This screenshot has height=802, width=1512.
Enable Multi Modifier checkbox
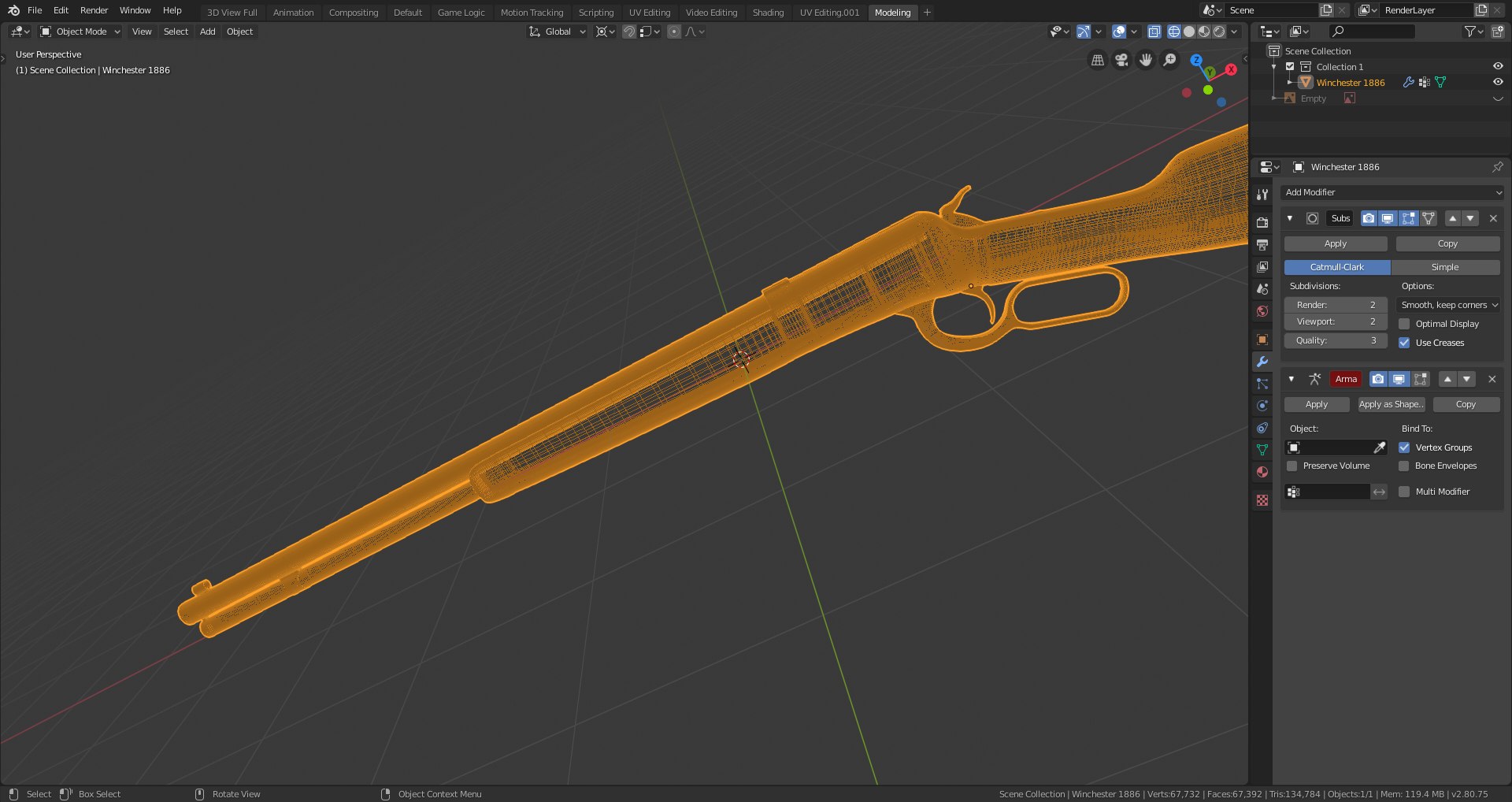tap(1404, 492)
